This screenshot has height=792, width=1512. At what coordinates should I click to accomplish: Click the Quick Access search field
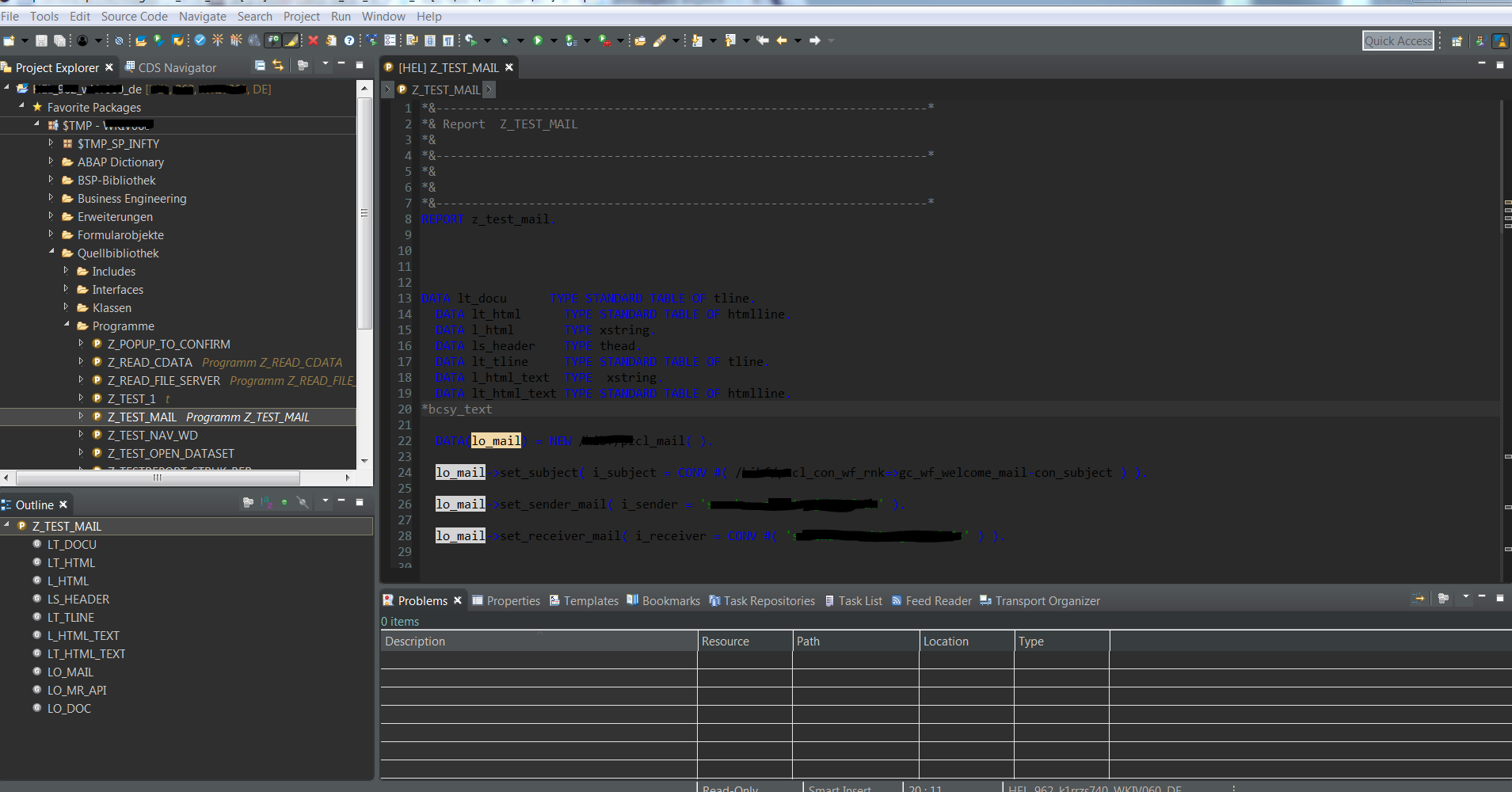point(1398,40)
